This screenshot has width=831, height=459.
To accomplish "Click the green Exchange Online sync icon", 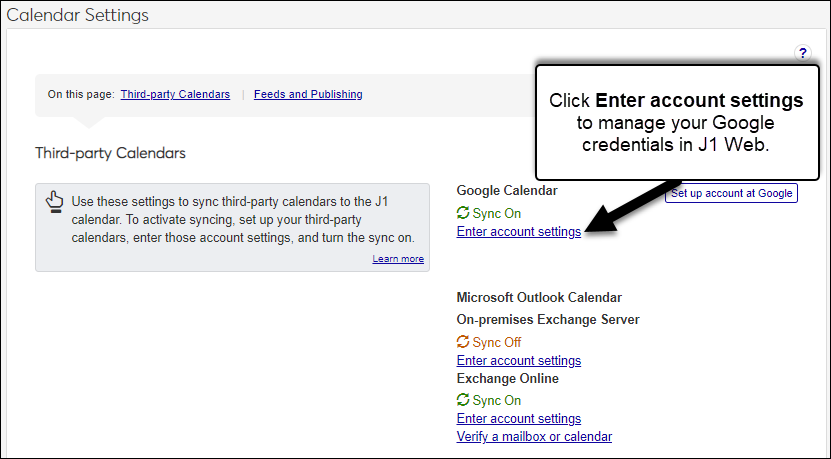I will coord(463,400).
